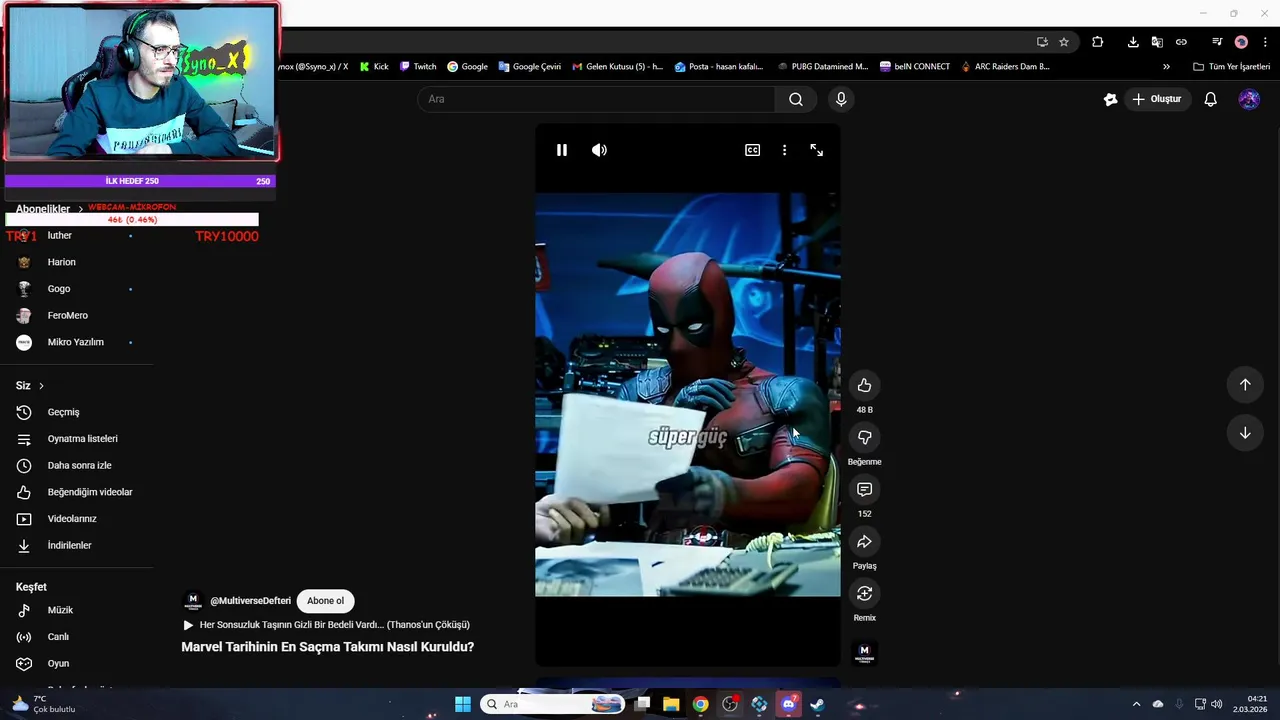Subscribe with the Abone ol button
The image size is (1280, 720).
pyautogui.click(x=325, y=601)
